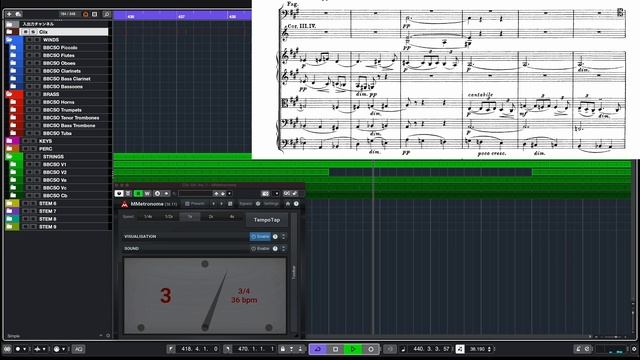Toggle the tempo track icon beside 36.190

(460, 349)
